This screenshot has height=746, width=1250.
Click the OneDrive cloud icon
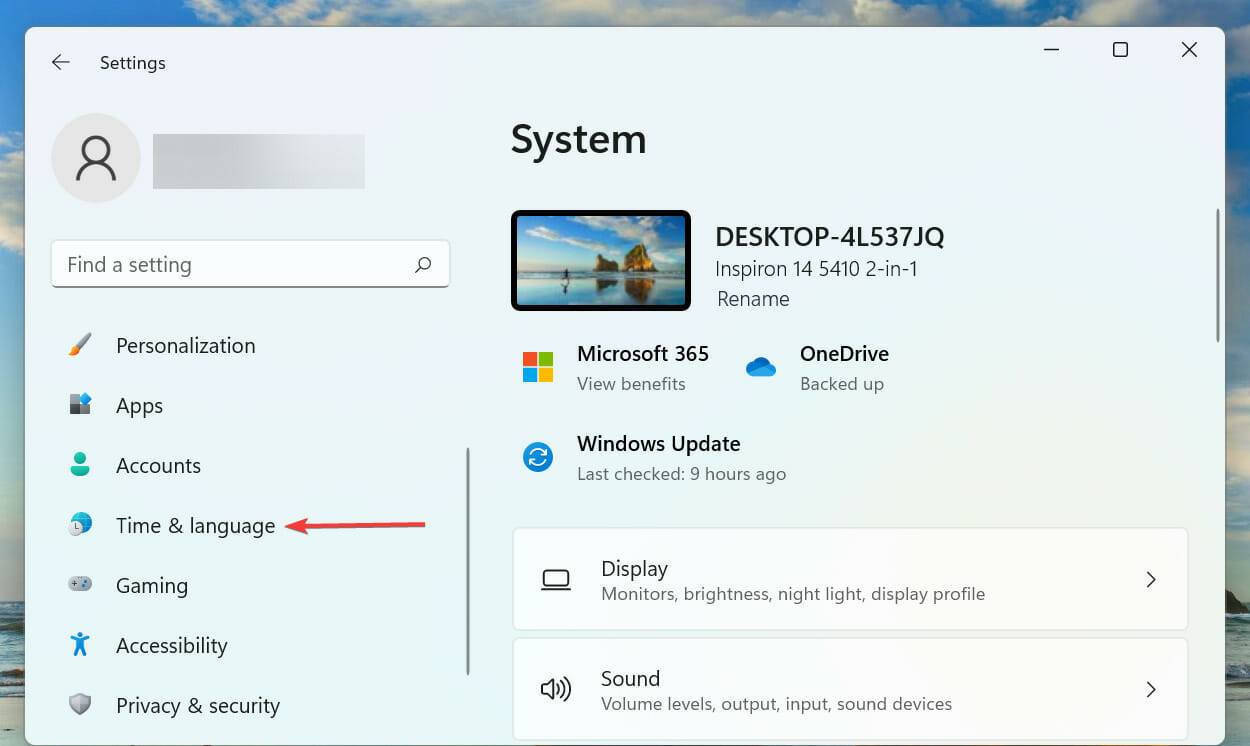761,367
